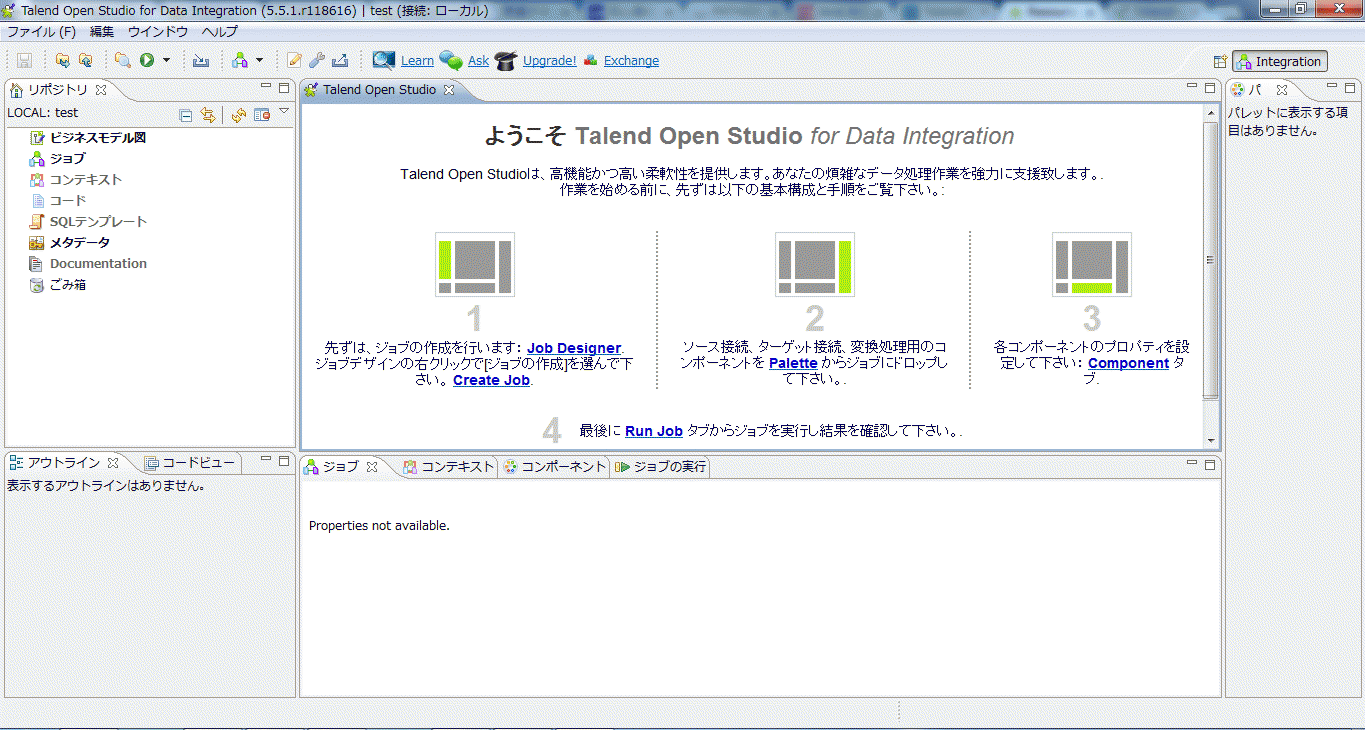Click the repository Refresh icon
The width and height of the screenshot is (1365, 730).
point(239,115)
